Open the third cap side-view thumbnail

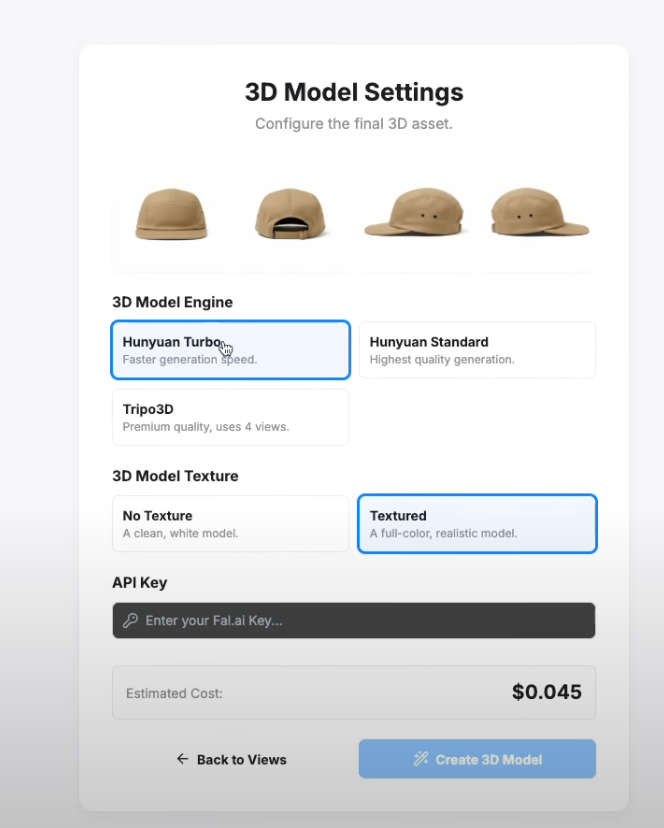point(417,213)
